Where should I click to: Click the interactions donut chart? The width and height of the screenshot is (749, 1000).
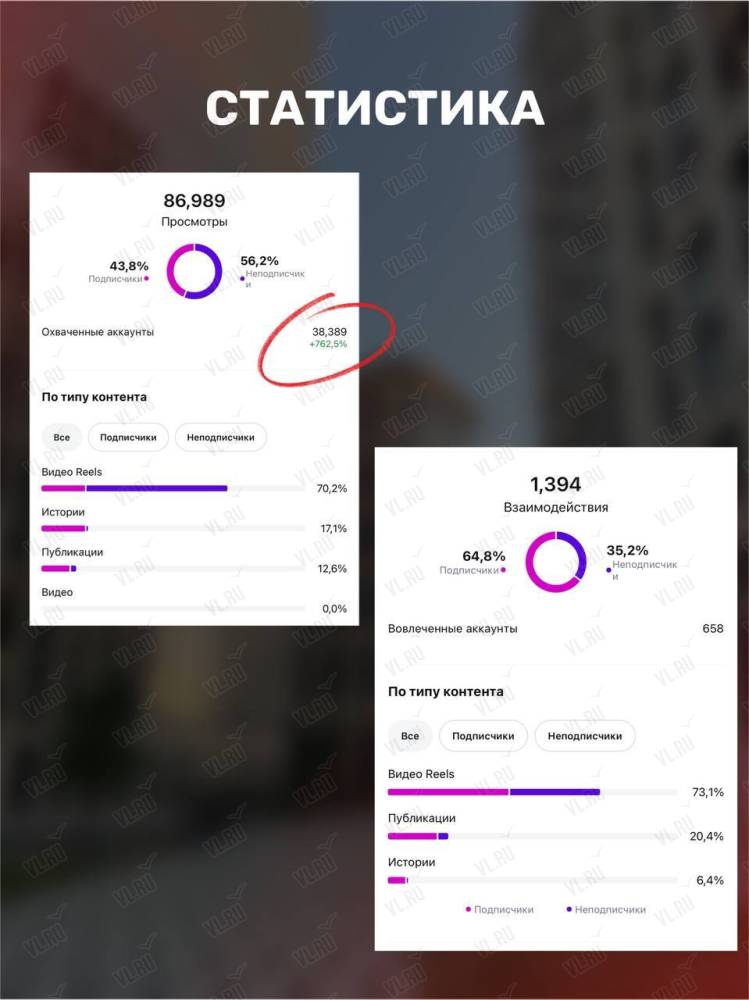pos(555,562)
